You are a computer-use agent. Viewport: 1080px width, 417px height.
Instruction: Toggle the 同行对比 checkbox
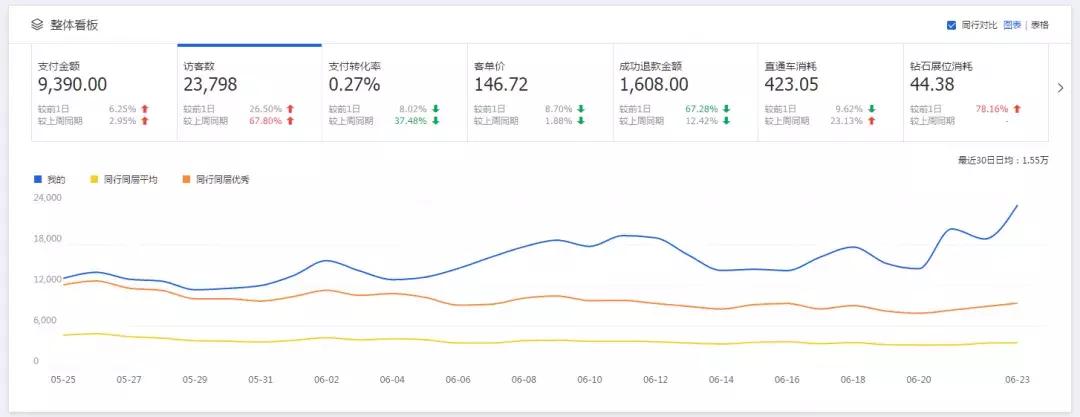(x=951, y=25)
